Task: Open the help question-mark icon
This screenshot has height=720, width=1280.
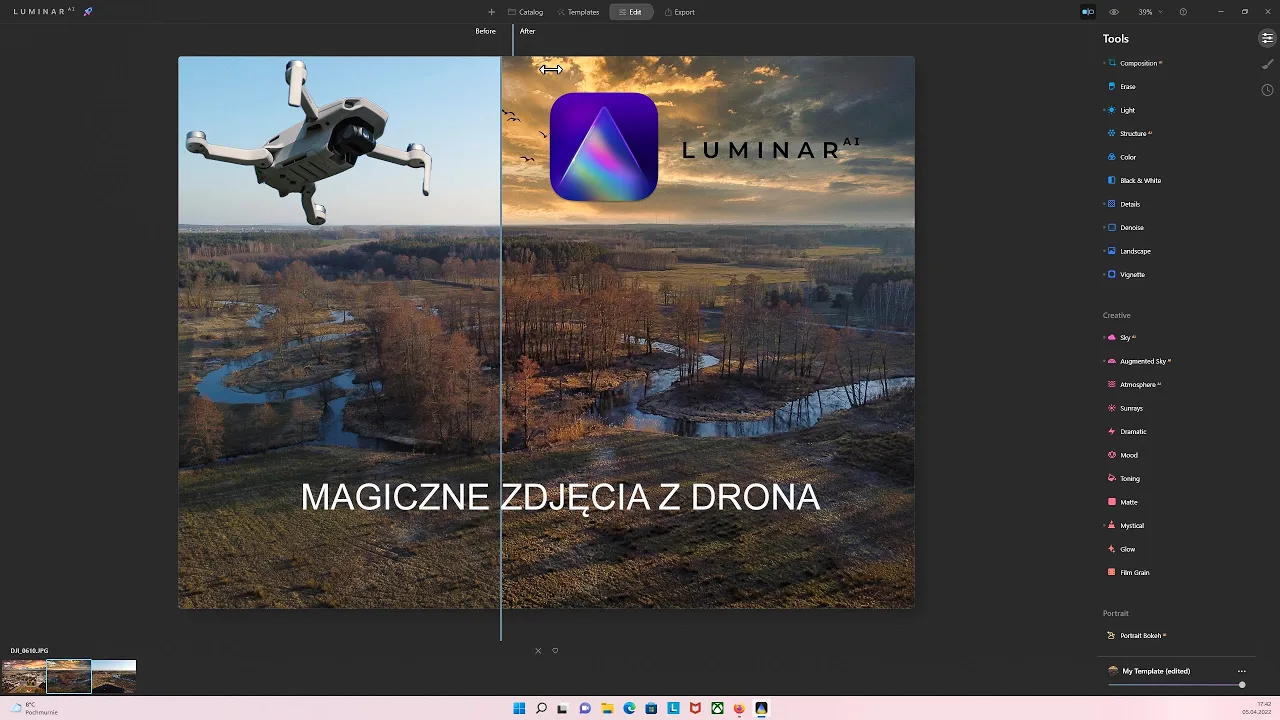Action: [1183, 12]
